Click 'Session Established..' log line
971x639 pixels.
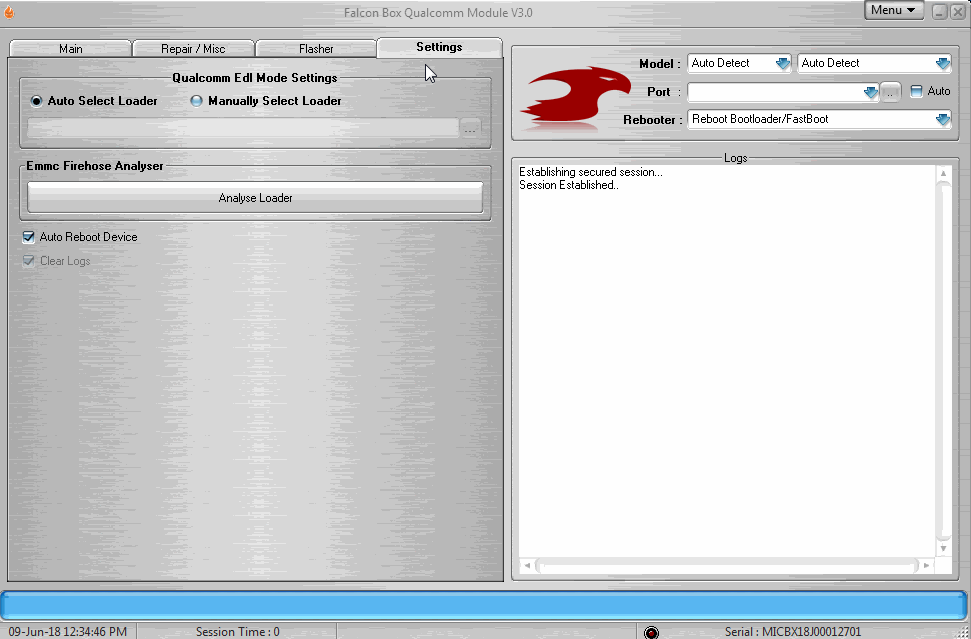[568, 185]
